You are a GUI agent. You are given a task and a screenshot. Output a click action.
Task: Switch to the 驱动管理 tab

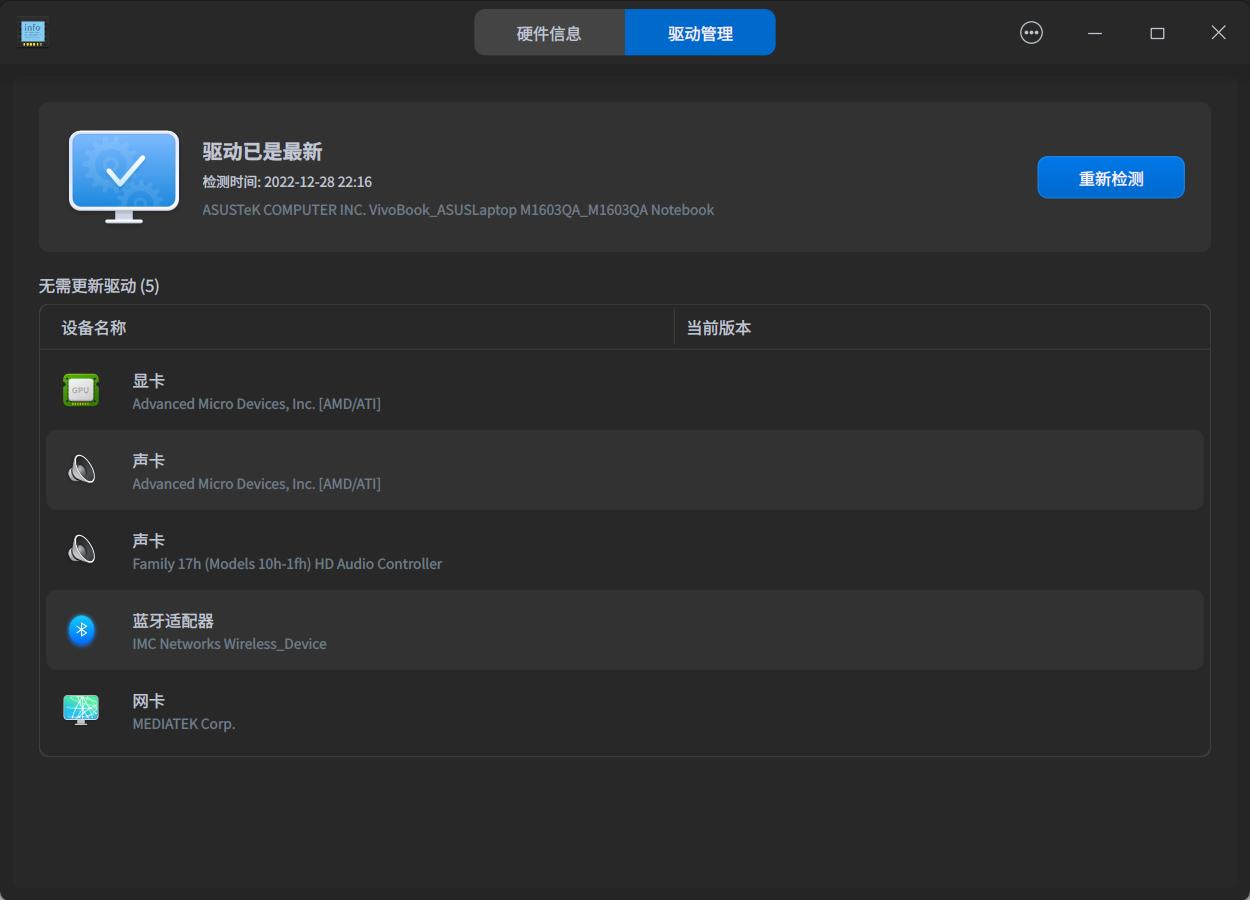point(700,32)
